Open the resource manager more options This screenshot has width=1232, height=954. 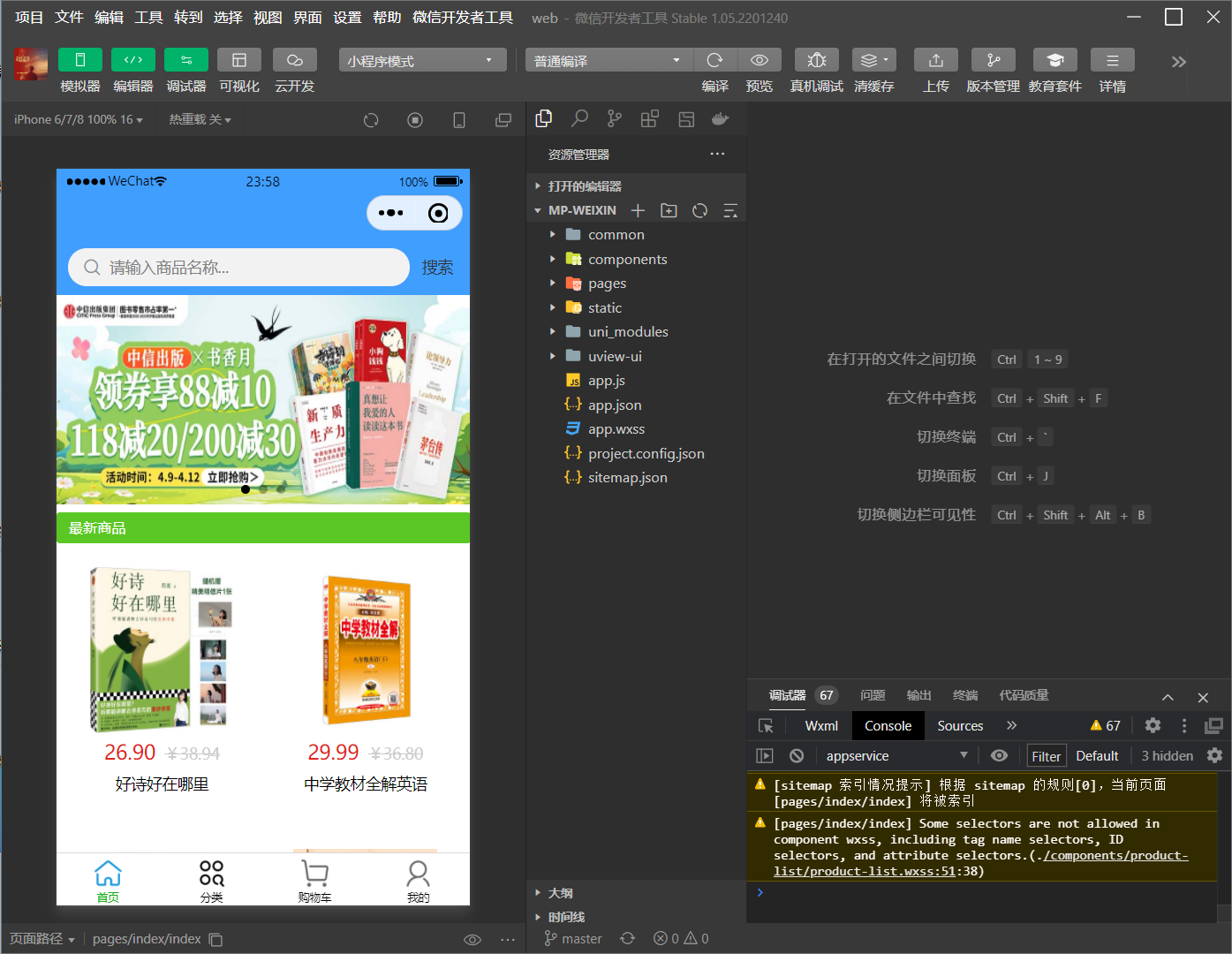tap(717, 154)
